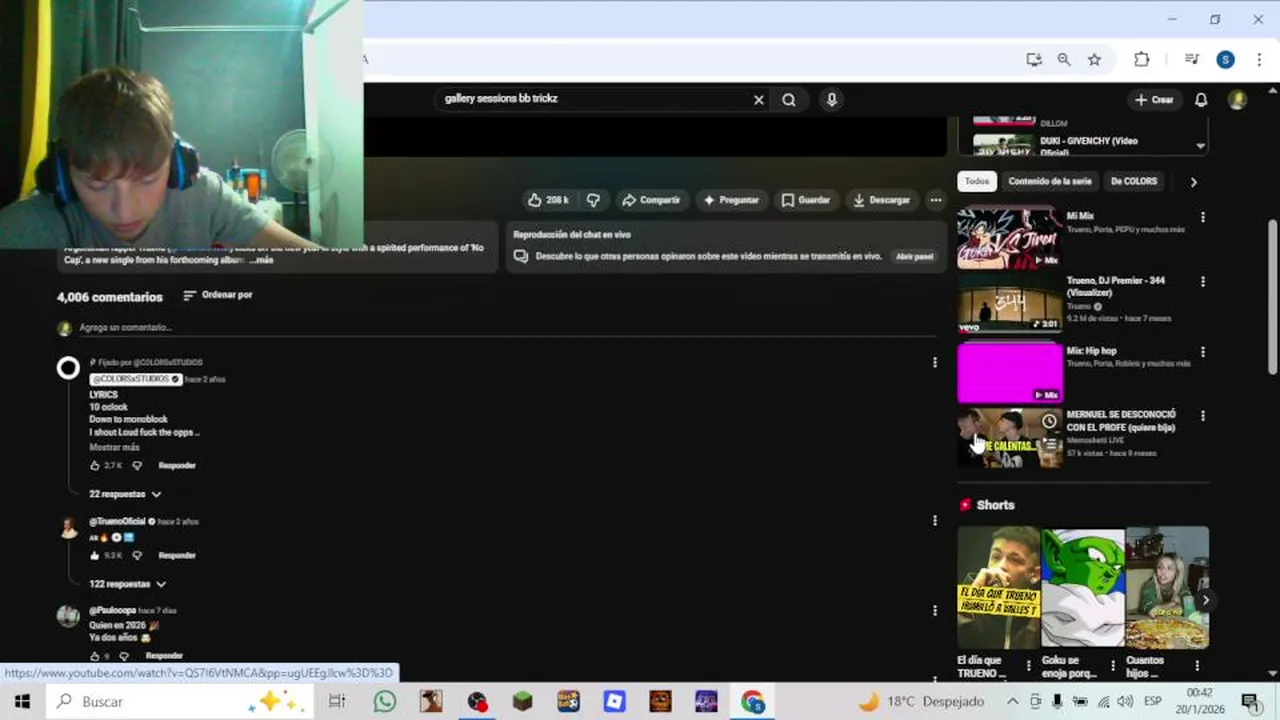Expand the 122 respuestas thread
The image size is (1280, 720).
127,584
